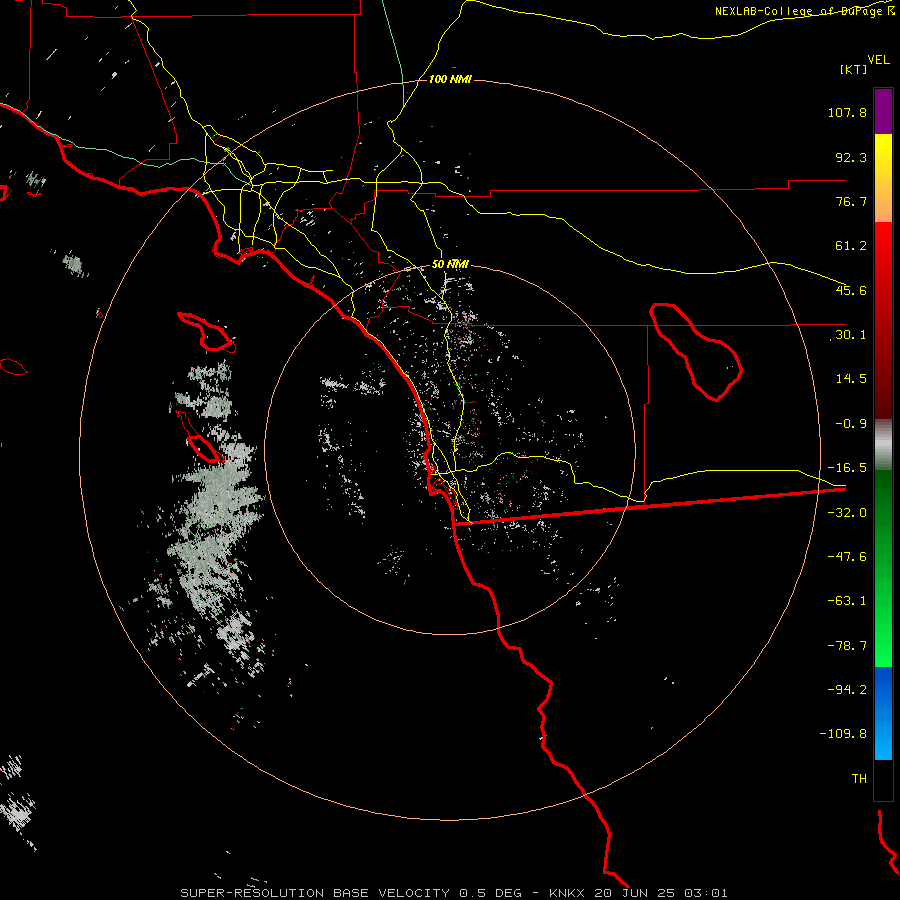Click the -109.8 legend value
This screenshot has width=900, height=900.
pyautogui.click(x=843, y=734)
